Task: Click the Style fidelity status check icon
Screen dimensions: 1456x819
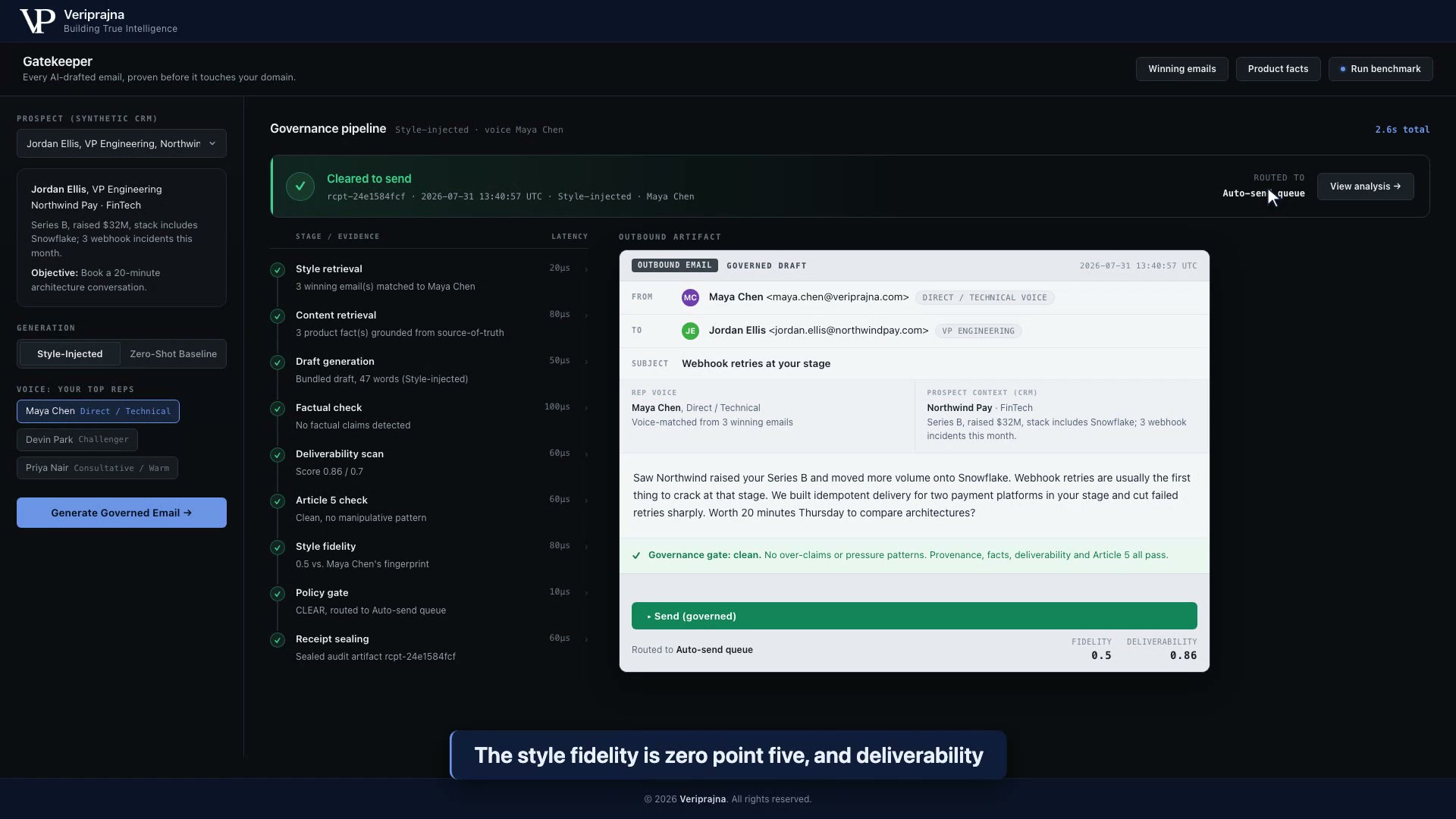Action: pos(278,548)
